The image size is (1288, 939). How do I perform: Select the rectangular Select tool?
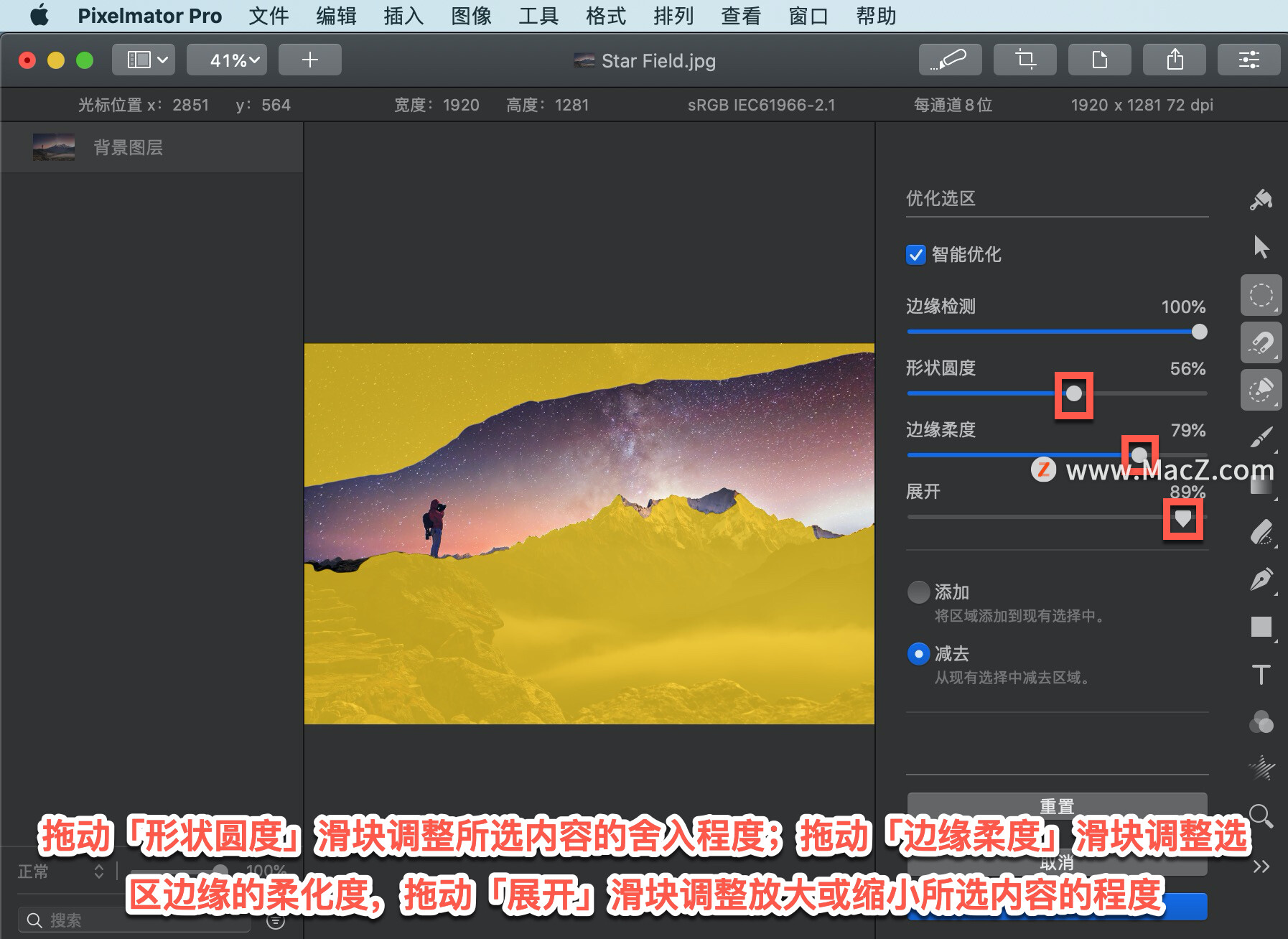tap(1261, 295)
